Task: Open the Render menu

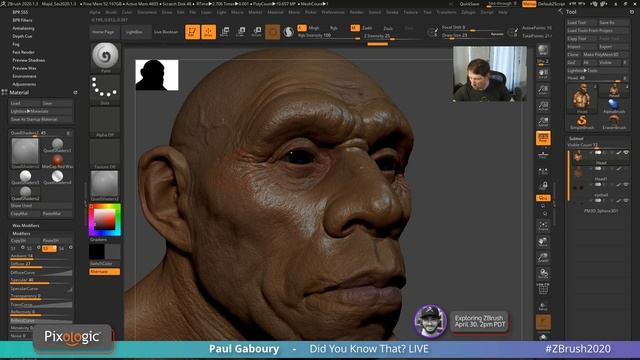Action: tap(356, 12)
